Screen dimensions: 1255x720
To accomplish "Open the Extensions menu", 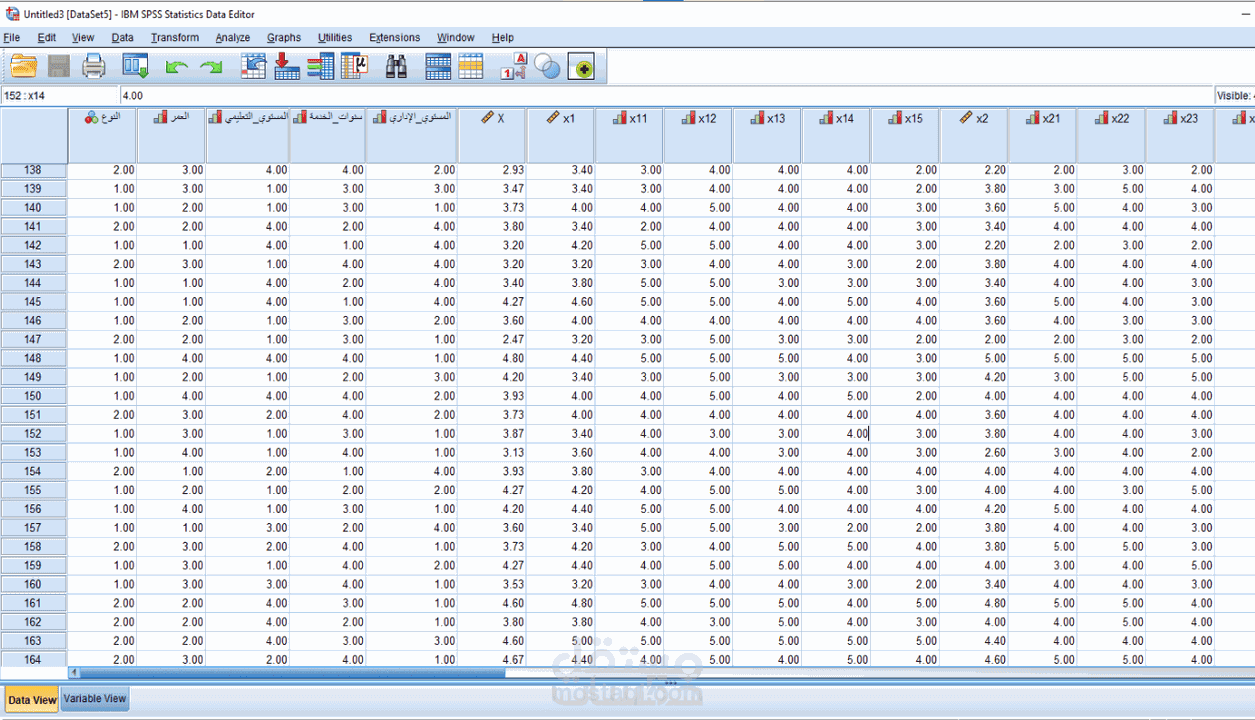I will [394, 37].
